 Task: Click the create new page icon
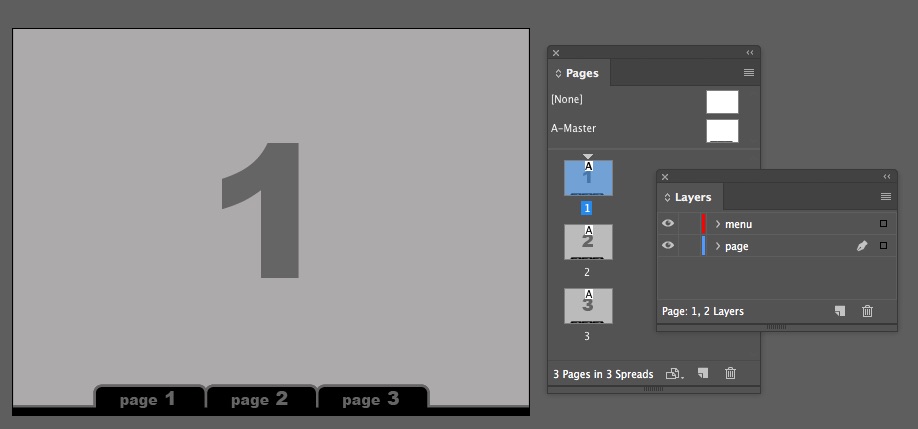tap(703, 373)
